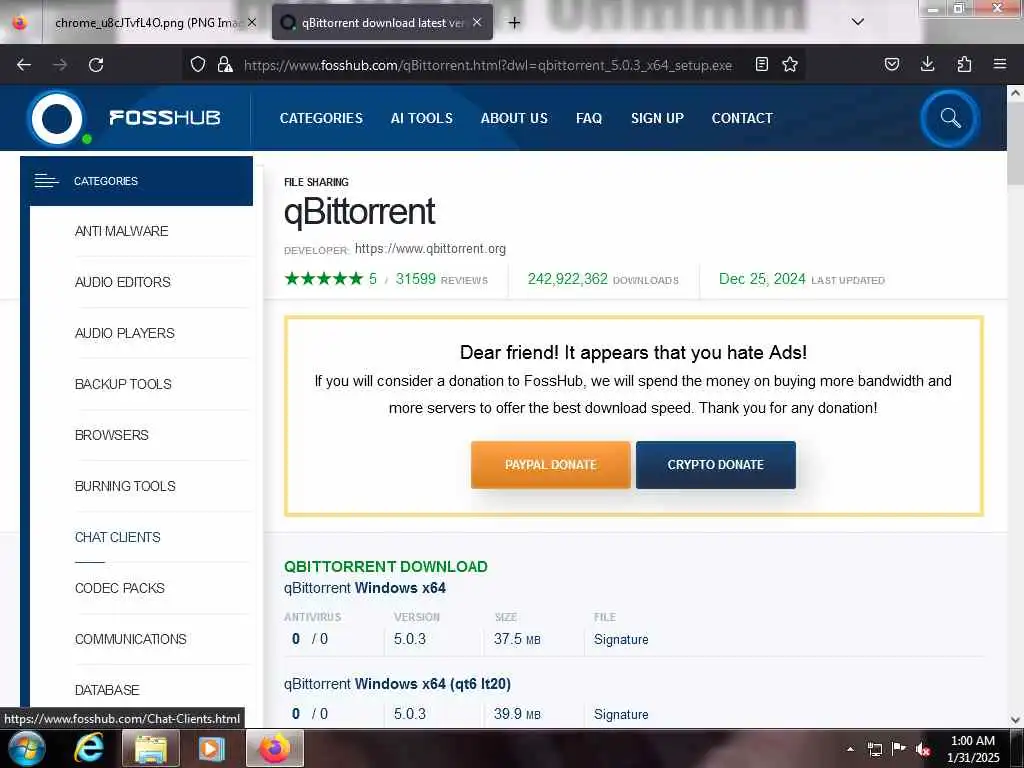Click the muted volume tray icon

click(x=923, y=749)
